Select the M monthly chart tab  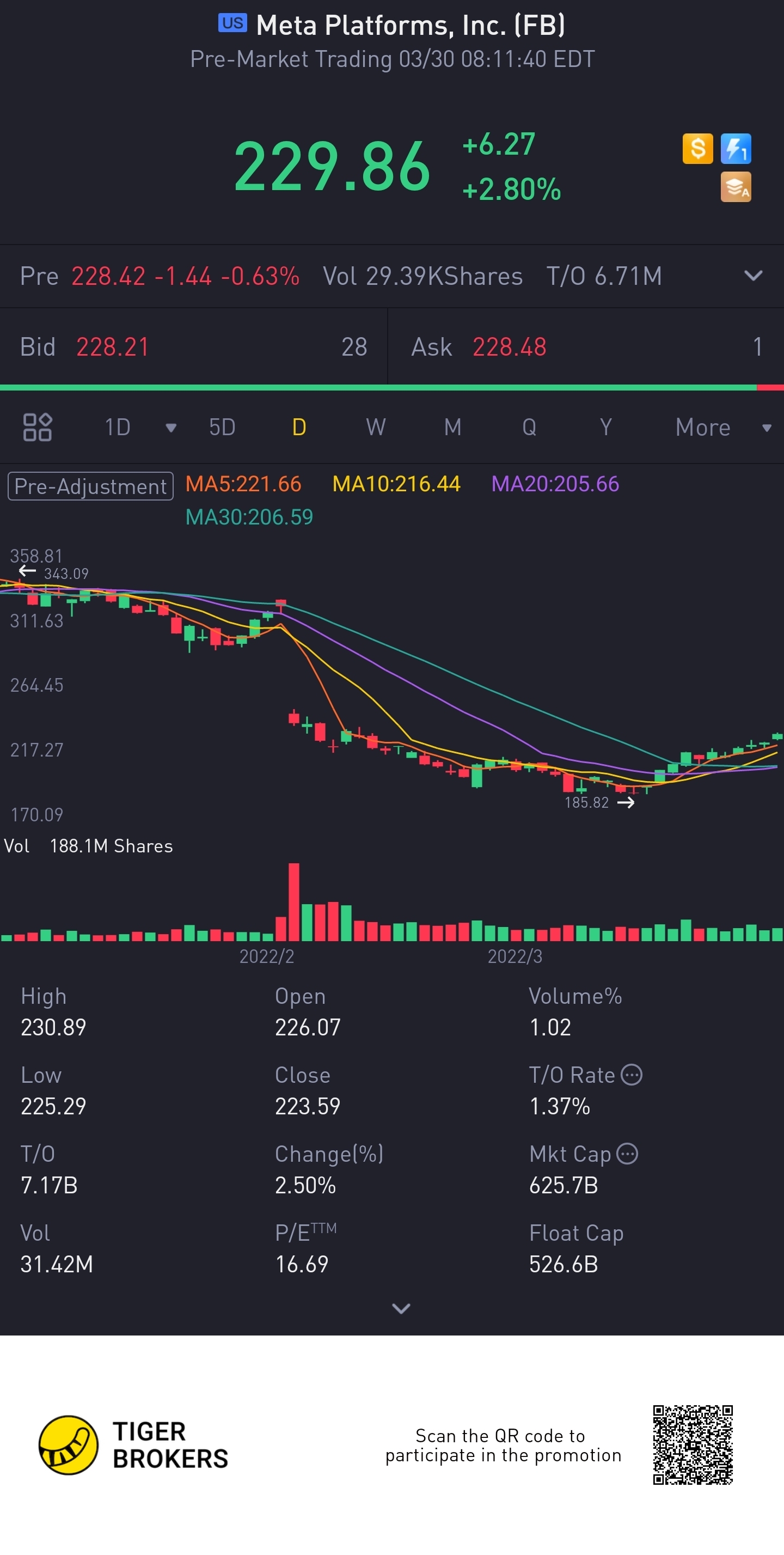(452, 428)
